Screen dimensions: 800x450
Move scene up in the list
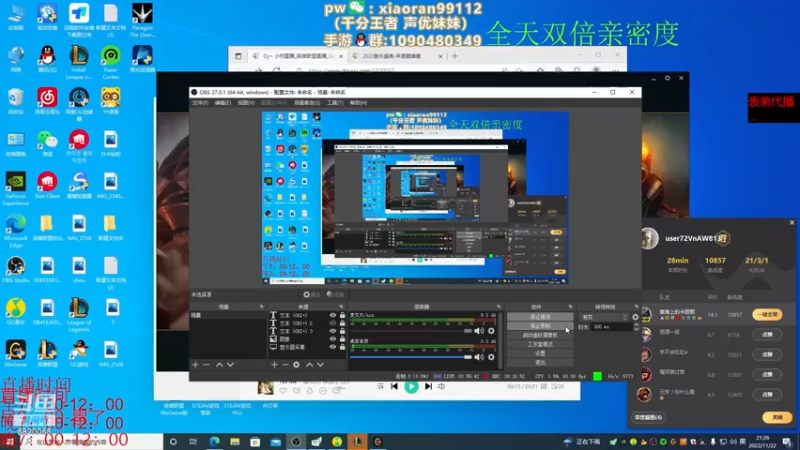tap(219, 365)
